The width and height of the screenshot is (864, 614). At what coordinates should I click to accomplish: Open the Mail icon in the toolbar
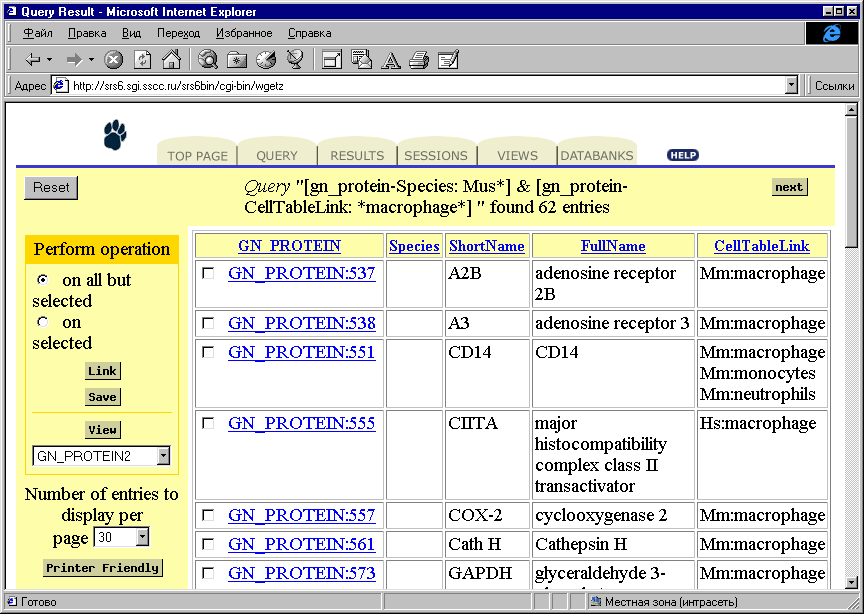(x=362, y=59)
